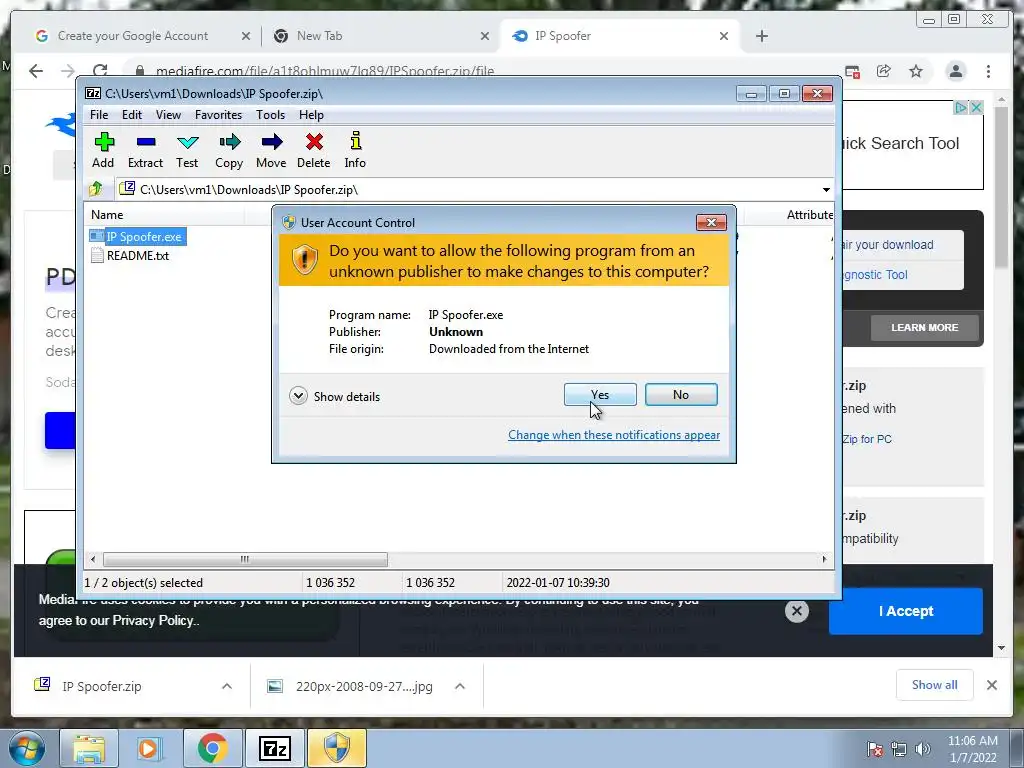Click I Accept cookie button
Image resolution: width=1024 pixels, height=768 pixels.
pyautogui.click(x=906, y=611)
